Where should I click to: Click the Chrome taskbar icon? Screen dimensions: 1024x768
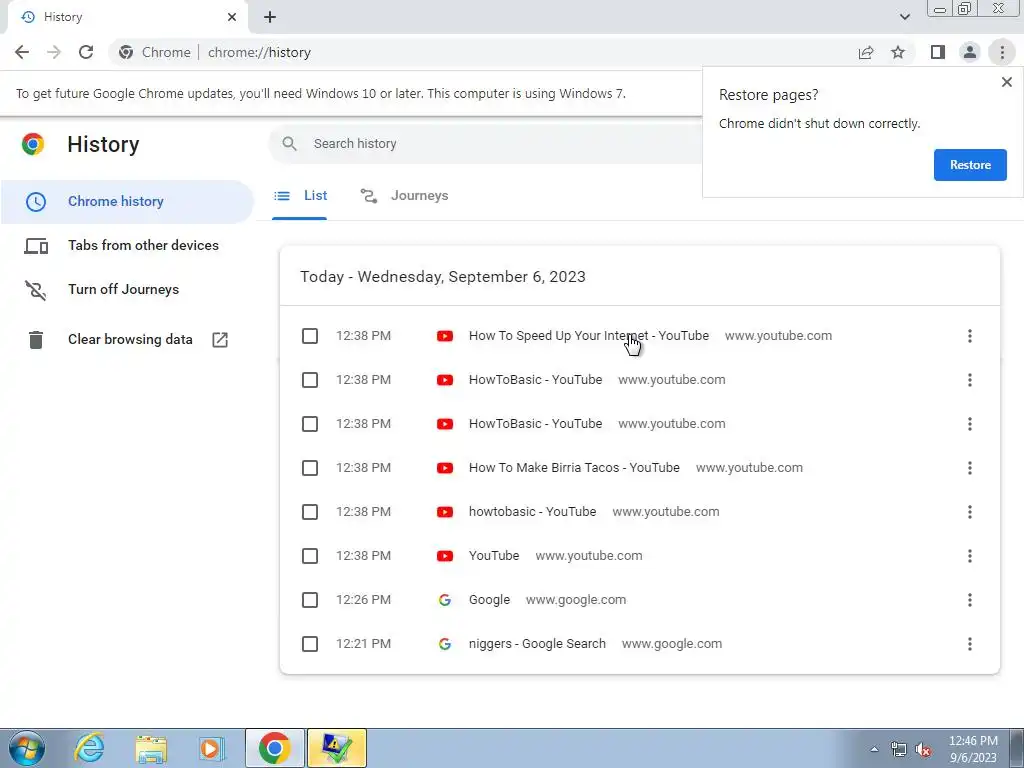(x=274, y=748)
